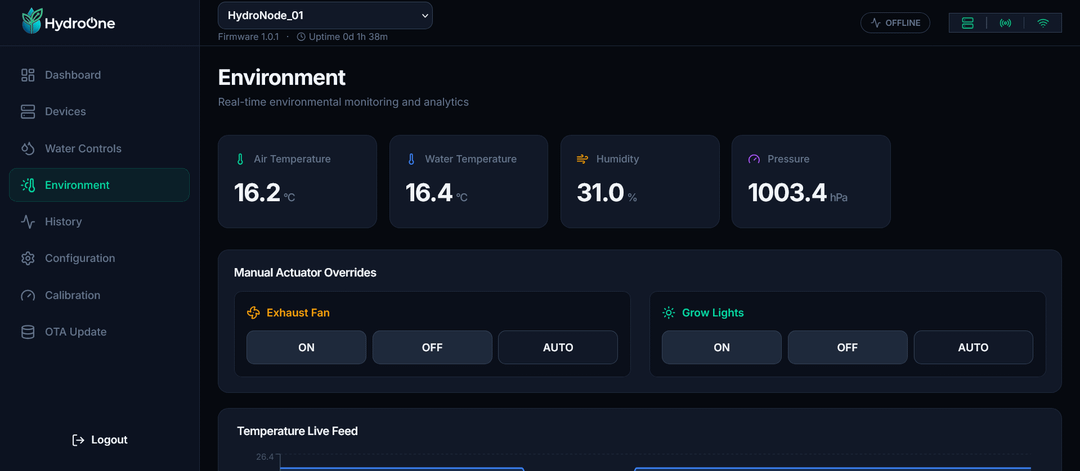This screenshot has height=471, width=1080.
Task: Open the HydroNode_01 device dropdown
Action: (x=325, y=15)
